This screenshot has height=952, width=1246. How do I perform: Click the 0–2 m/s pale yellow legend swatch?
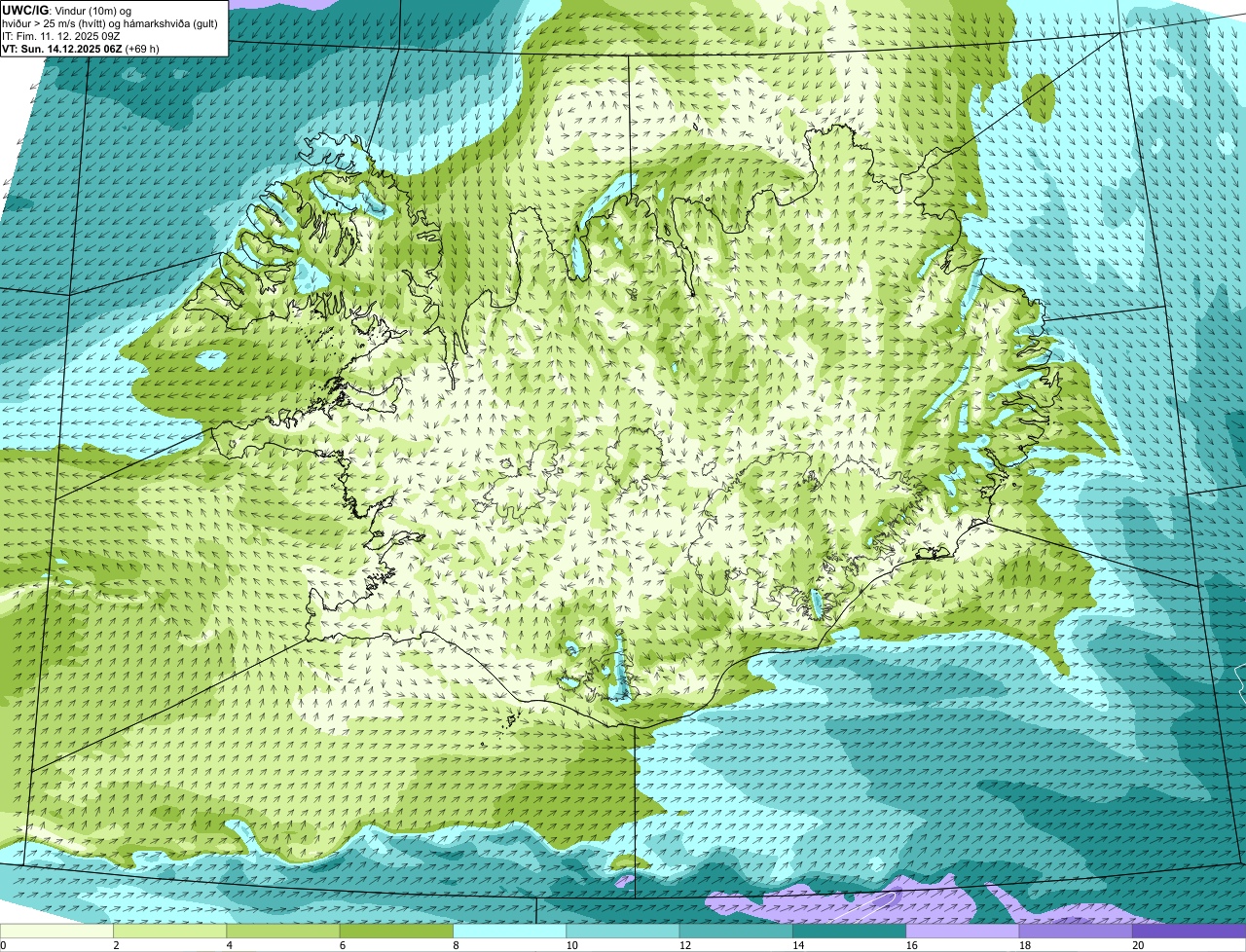(x=56, y=931)
